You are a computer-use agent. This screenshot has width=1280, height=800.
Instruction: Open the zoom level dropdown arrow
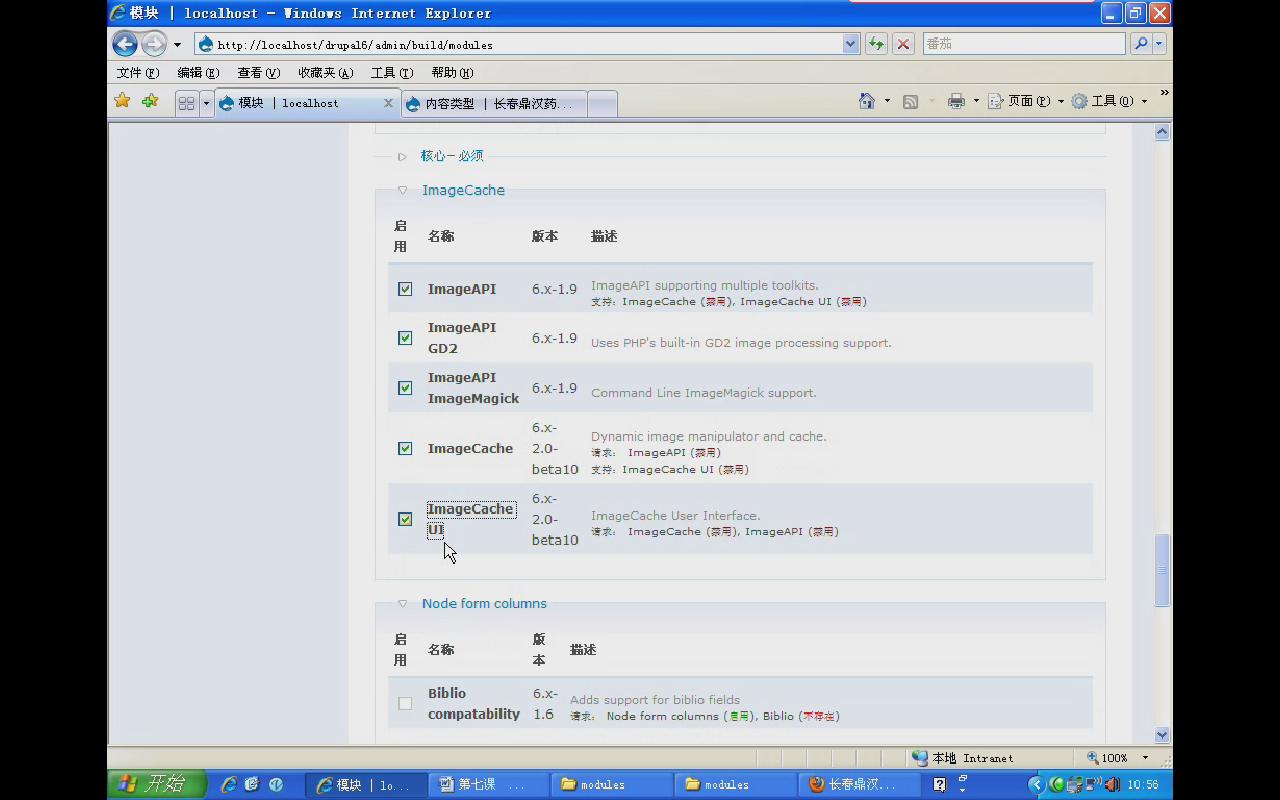click(1145, 758)
